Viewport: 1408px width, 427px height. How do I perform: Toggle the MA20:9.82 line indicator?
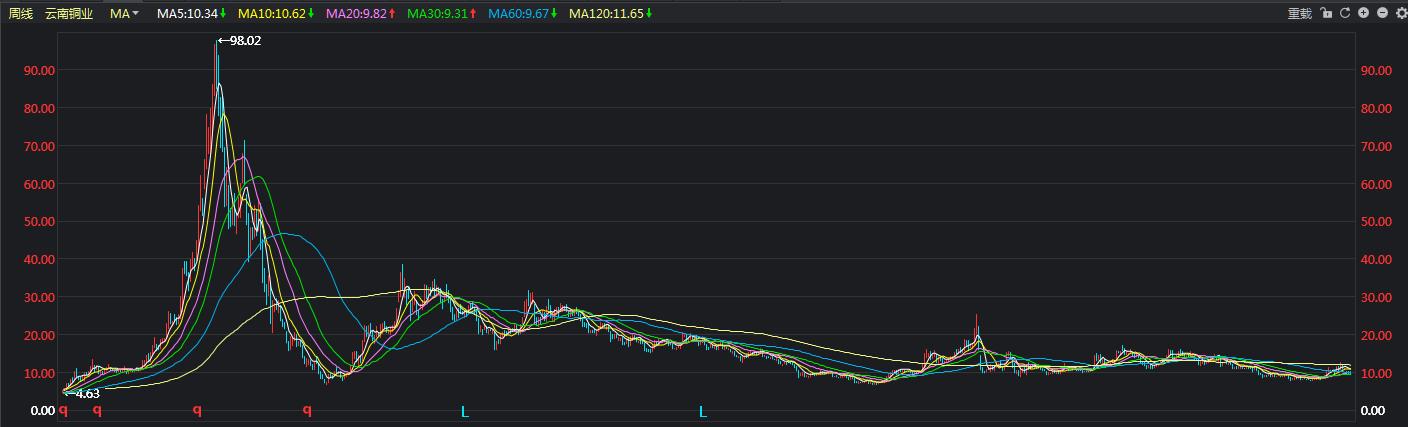pyautogui.click(x=360, y=13)
